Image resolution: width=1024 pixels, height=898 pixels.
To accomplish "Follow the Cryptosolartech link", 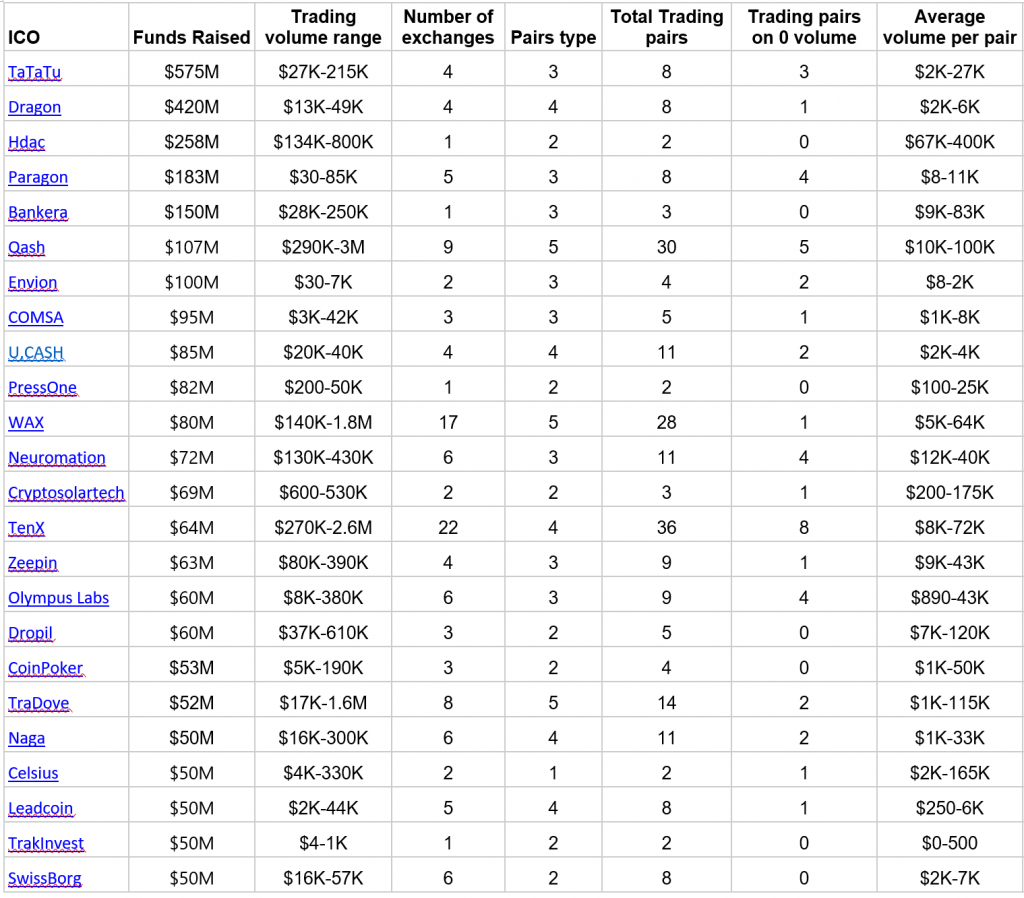I will [x=66, y=493].
